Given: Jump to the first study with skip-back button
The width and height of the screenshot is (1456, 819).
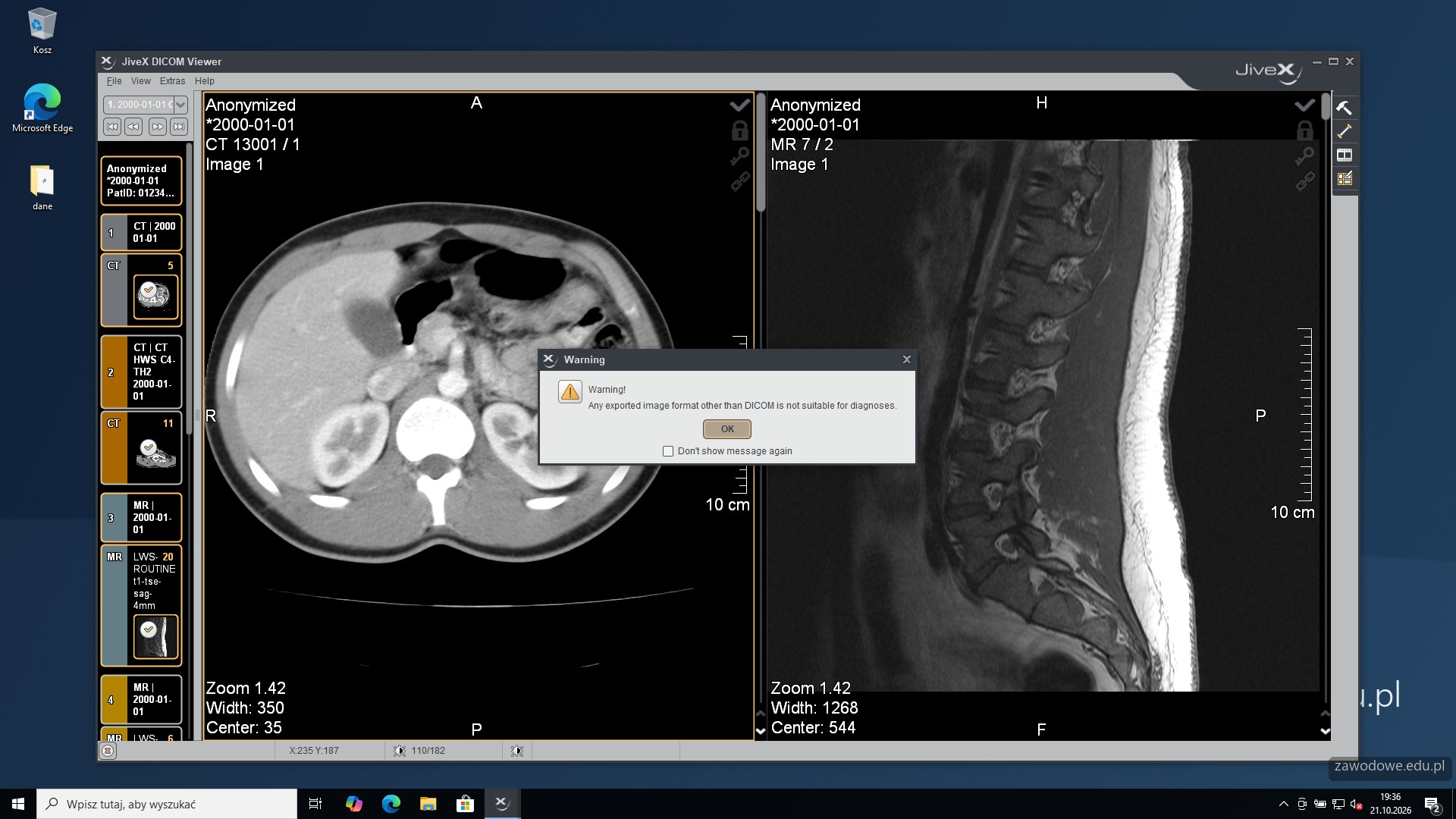Looking at the screenshot, I should click(x=112, y=127).
